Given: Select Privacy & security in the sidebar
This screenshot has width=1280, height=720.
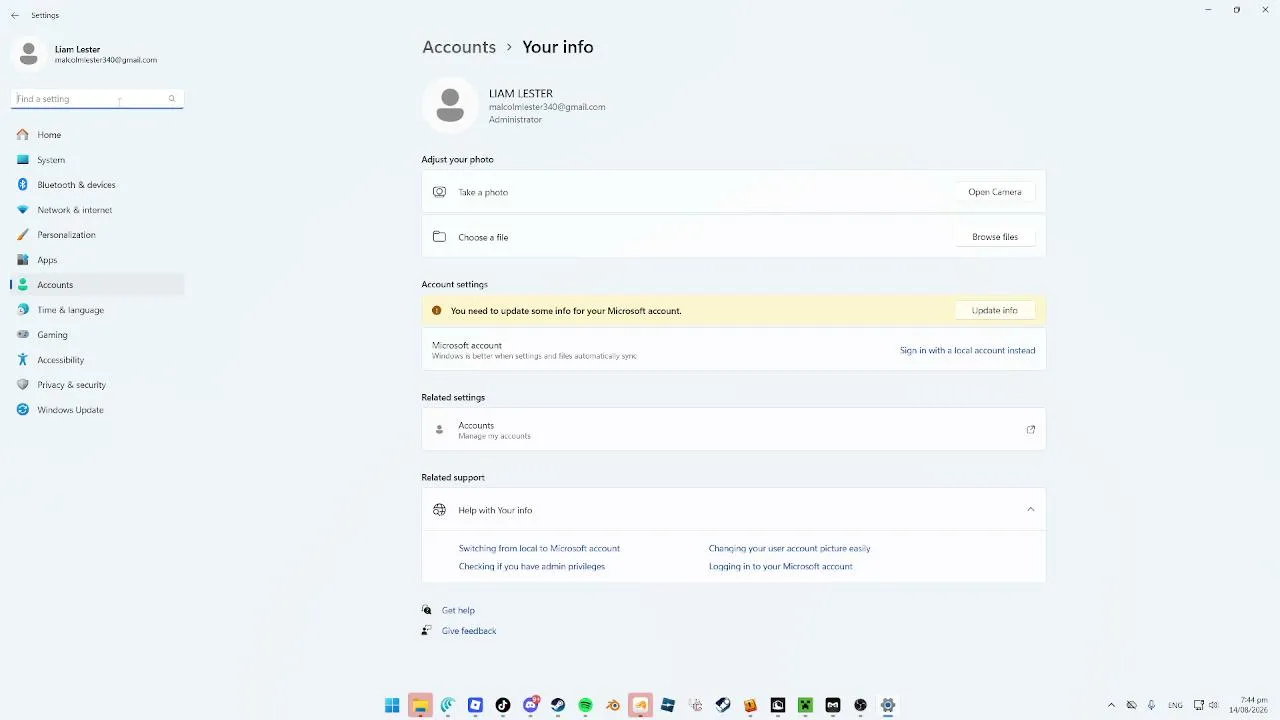Looking at the screenshot, I should [x=97, y=384].
